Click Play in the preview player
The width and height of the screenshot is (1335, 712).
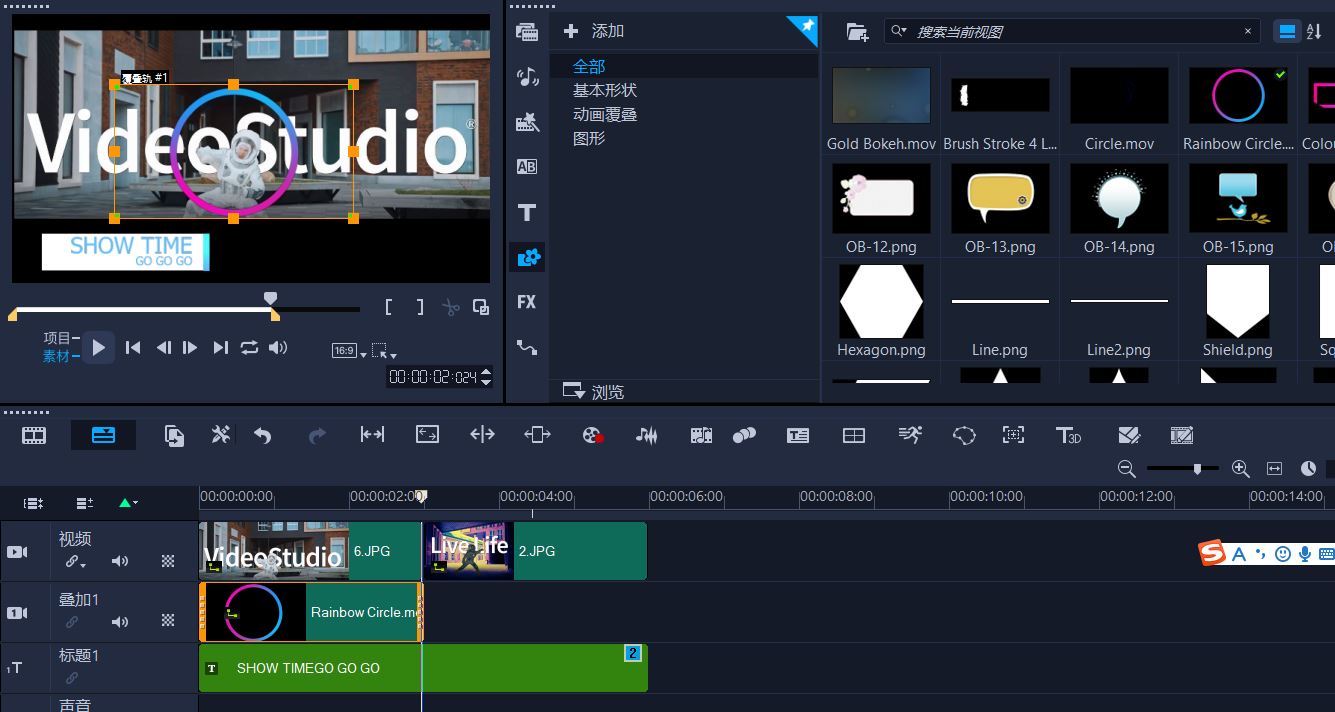pos(98,348)
